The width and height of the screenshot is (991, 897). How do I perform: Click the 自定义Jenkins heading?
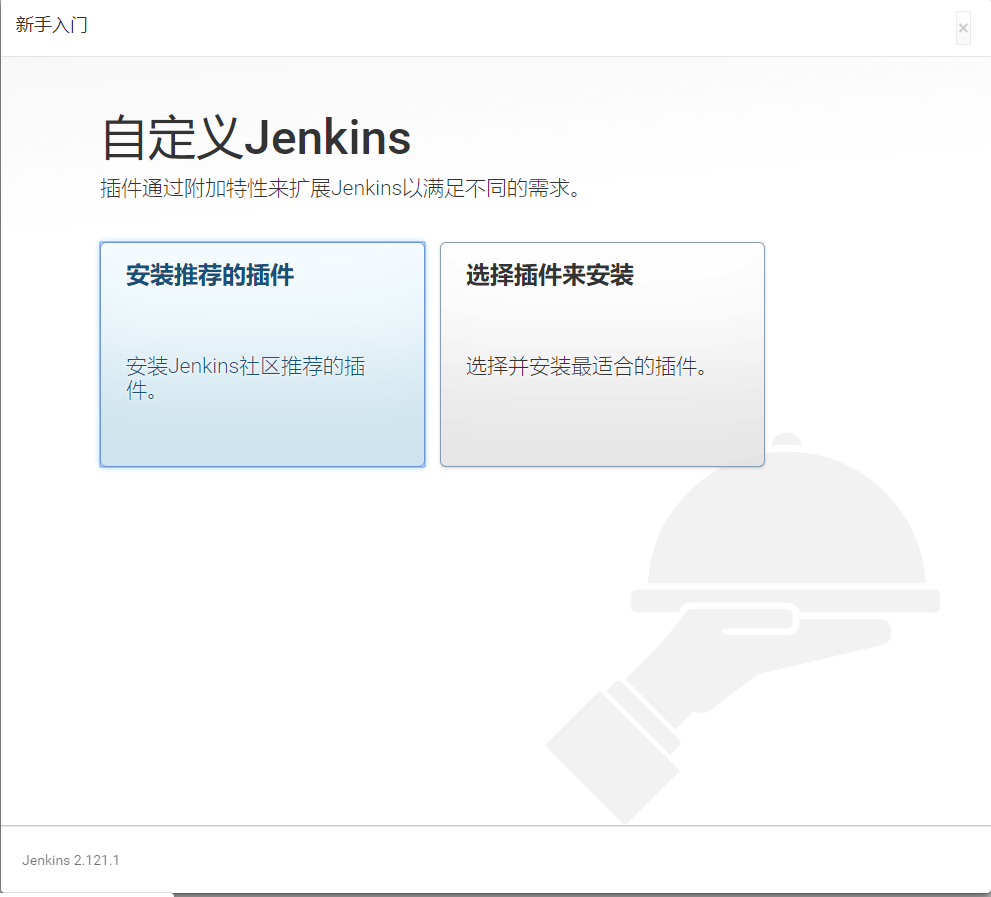pyautogui.click(x=256, y=137)
